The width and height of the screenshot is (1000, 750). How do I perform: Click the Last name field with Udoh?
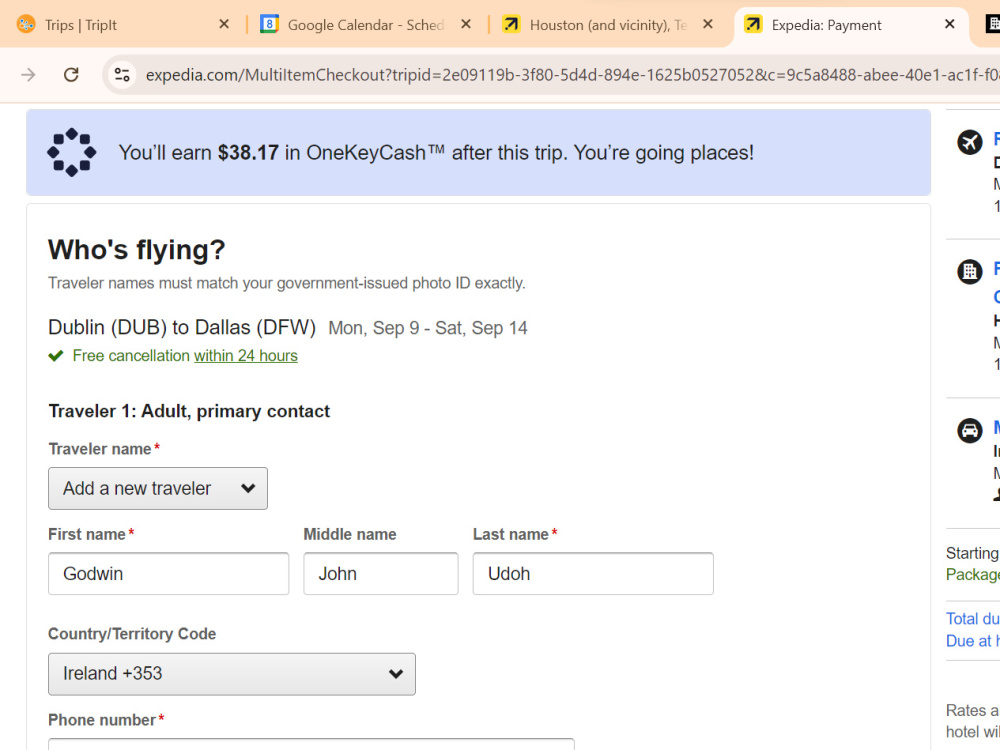pyautogui.click(x=593, y=574)
